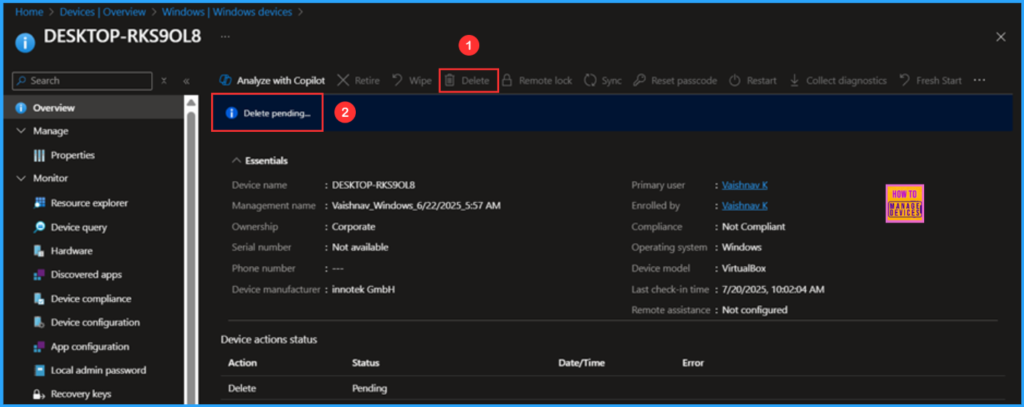Viewport: 1024px width, 407px height.
Task: Click the Properties bars icon
Action: coord(39,155)
